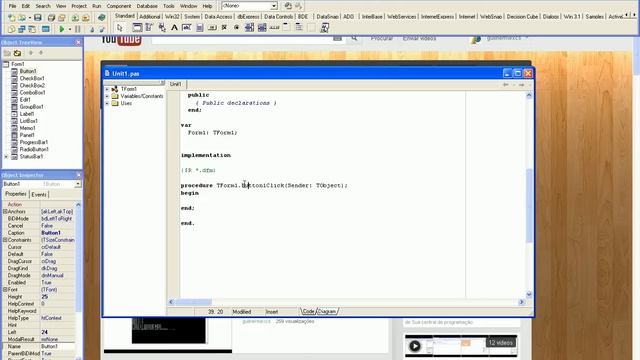
Task: Click editor navigate back arrow
Action: [506, 85]
